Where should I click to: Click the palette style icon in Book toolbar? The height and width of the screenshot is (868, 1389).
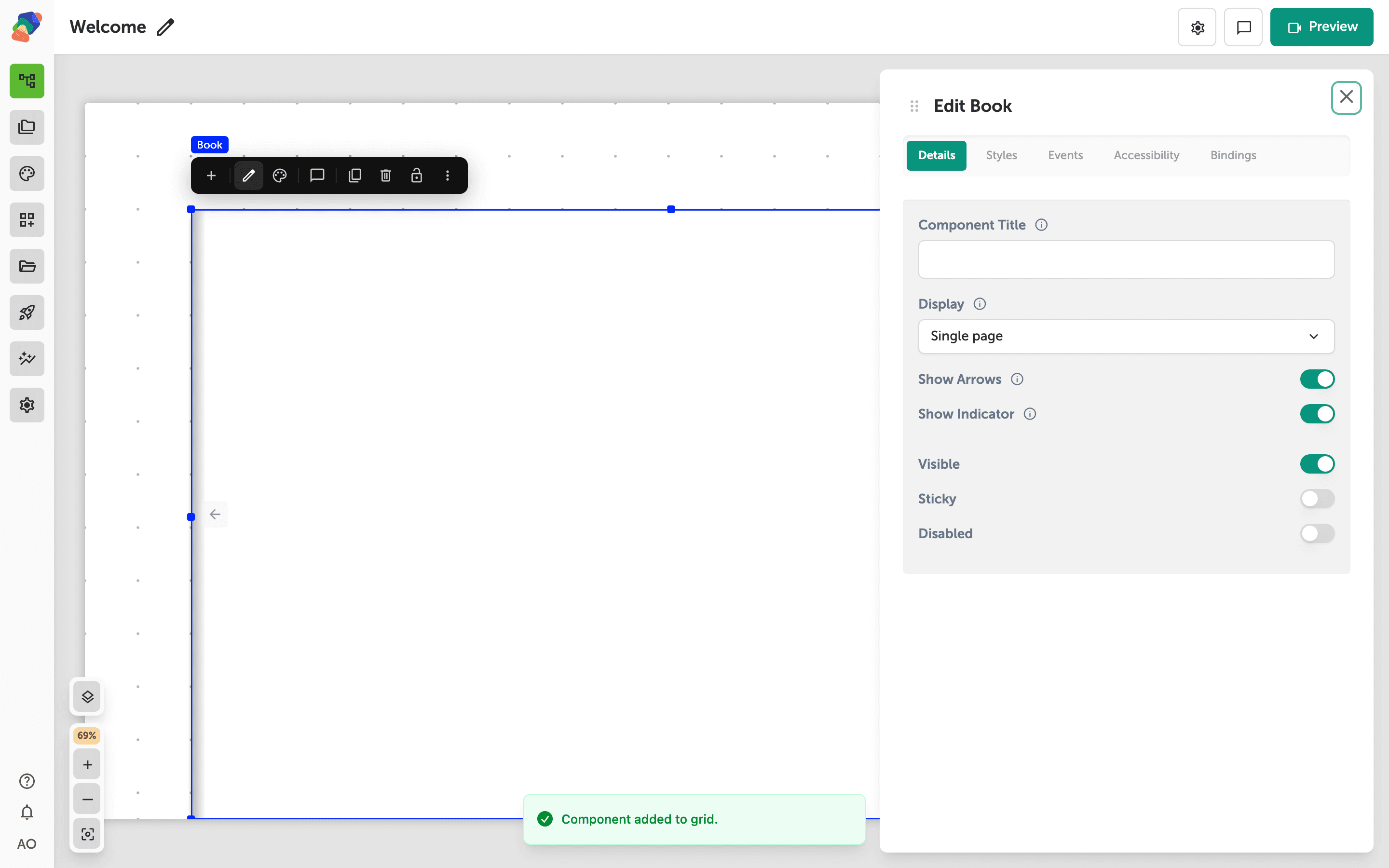(280, 176)
